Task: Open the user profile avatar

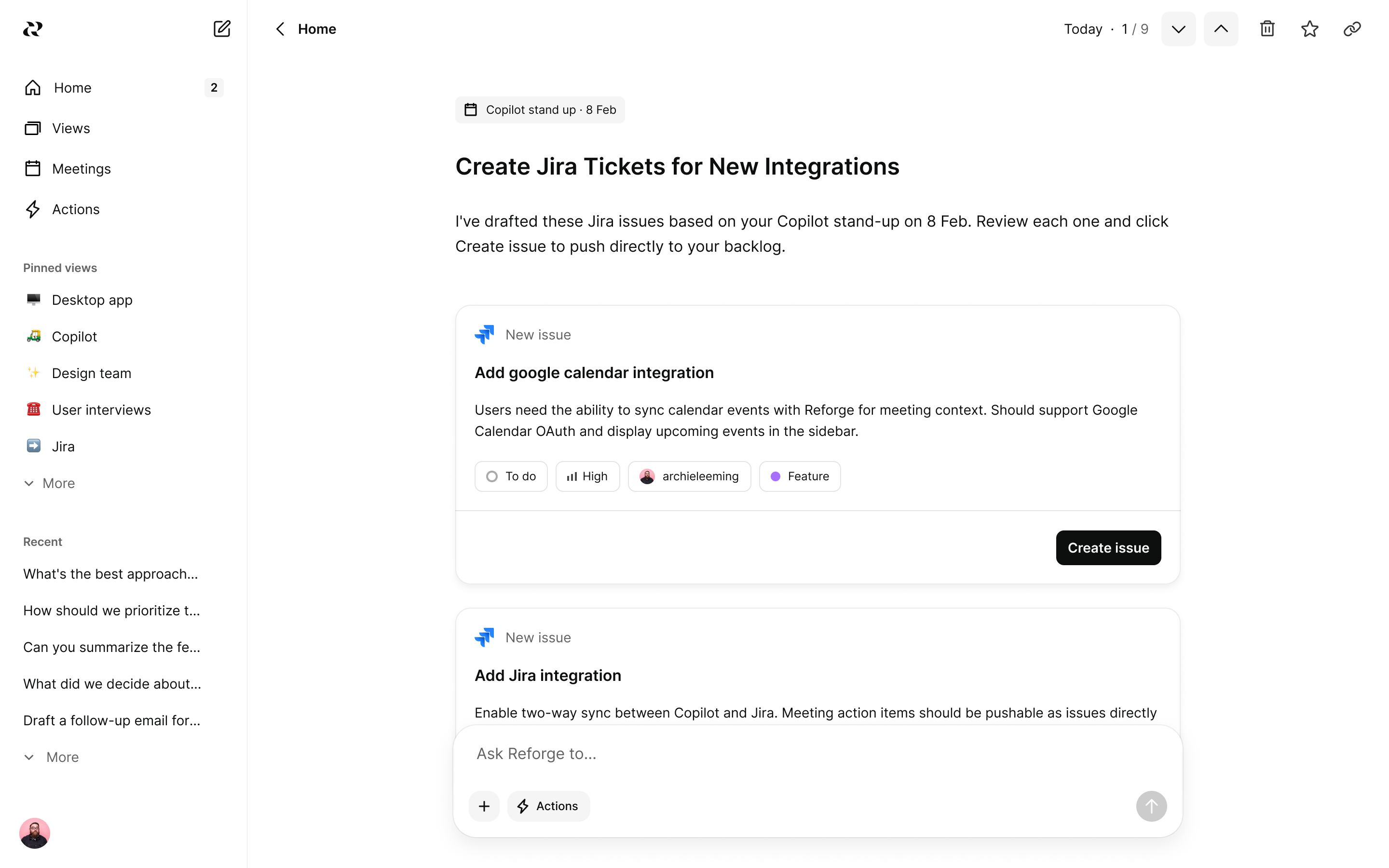Action: pyautogui.click(x=34, y=833)
